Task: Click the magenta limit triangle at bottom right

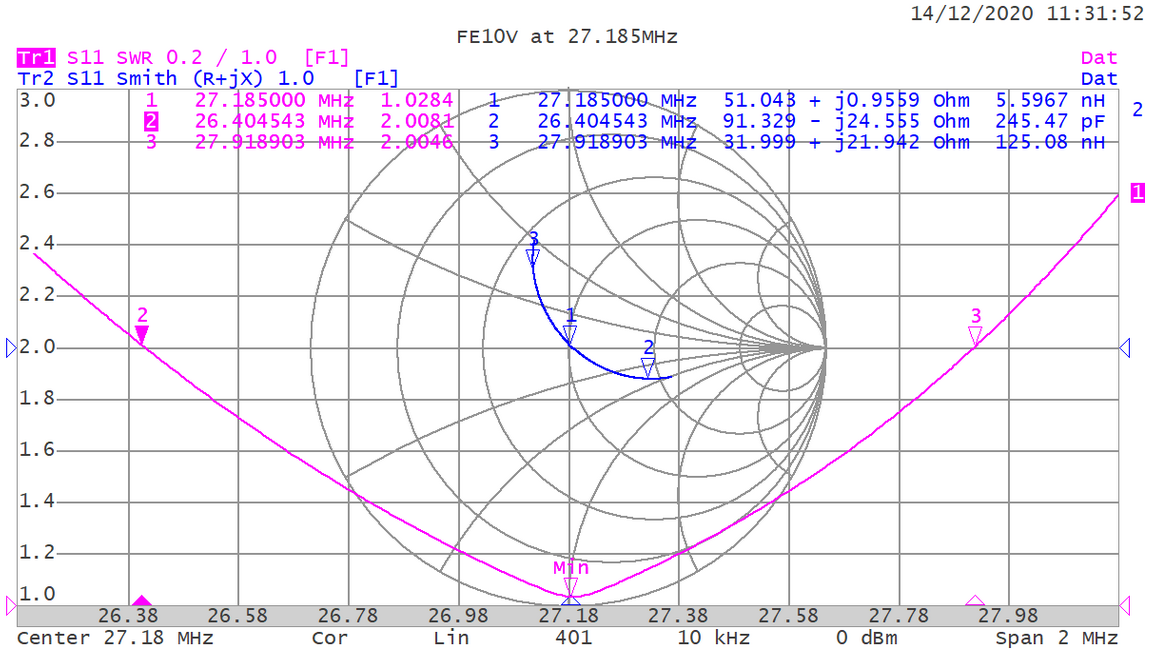Action: [x=1125, y=605]
